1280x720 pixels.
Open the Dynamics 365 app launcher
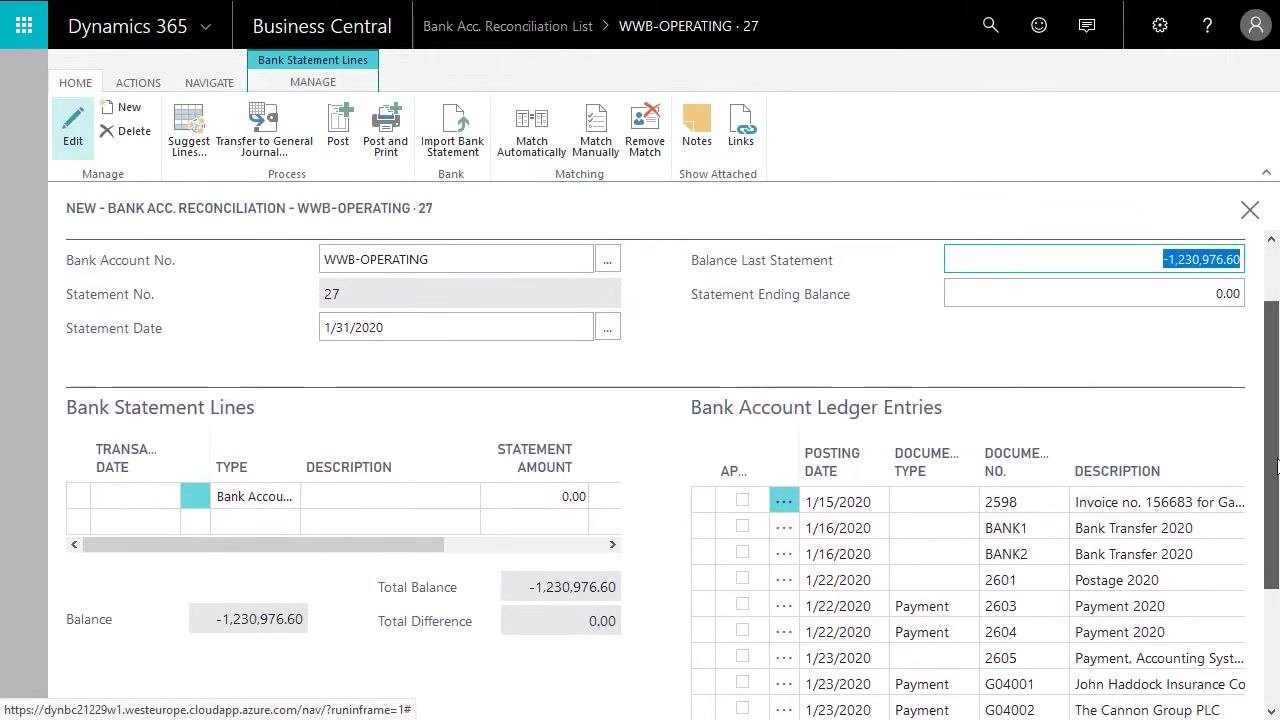tap(24, 25)
